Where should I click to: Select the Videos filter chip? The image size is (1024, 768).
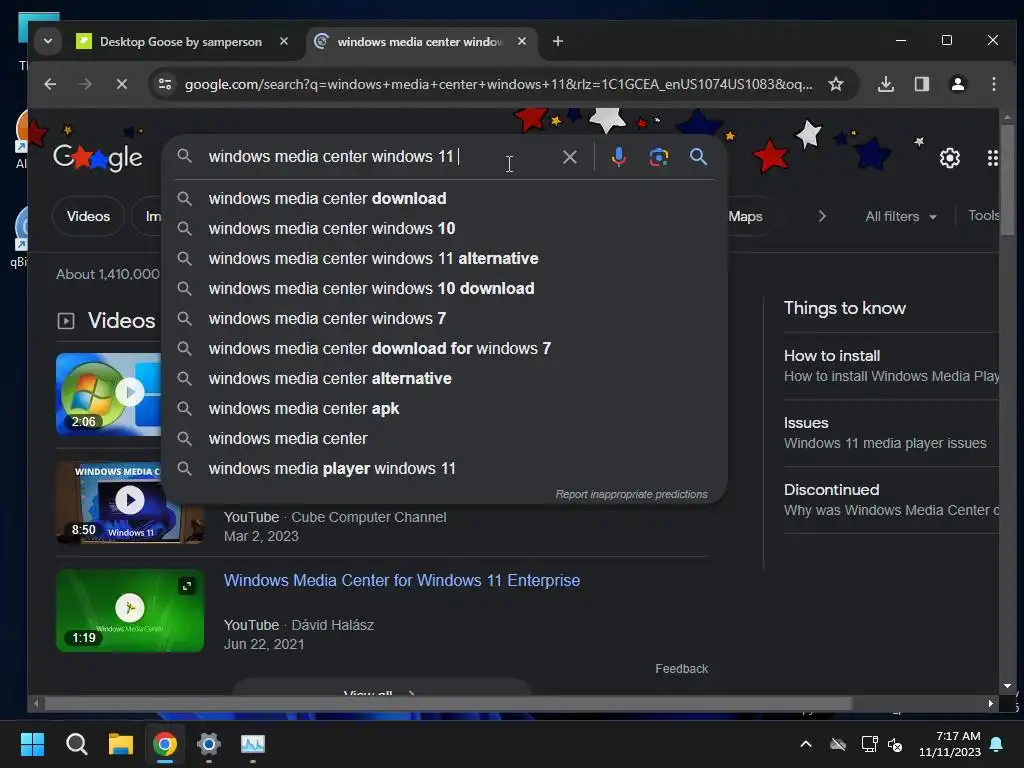coord(88,216)
